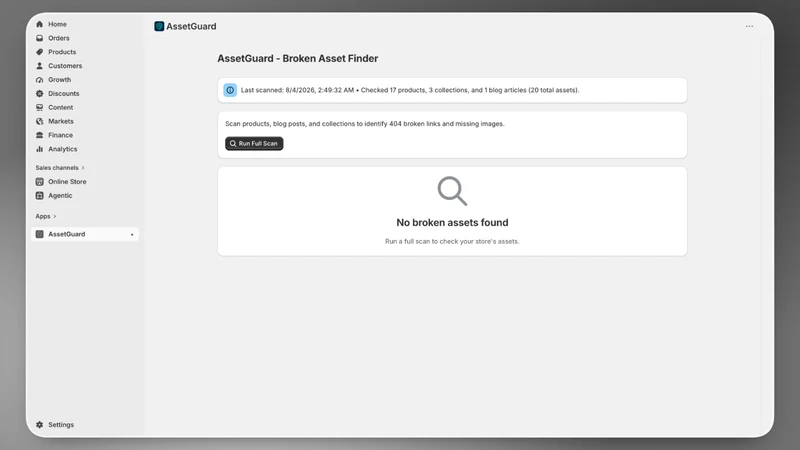Click the "No broken assets found" heading

click(452, 222)
